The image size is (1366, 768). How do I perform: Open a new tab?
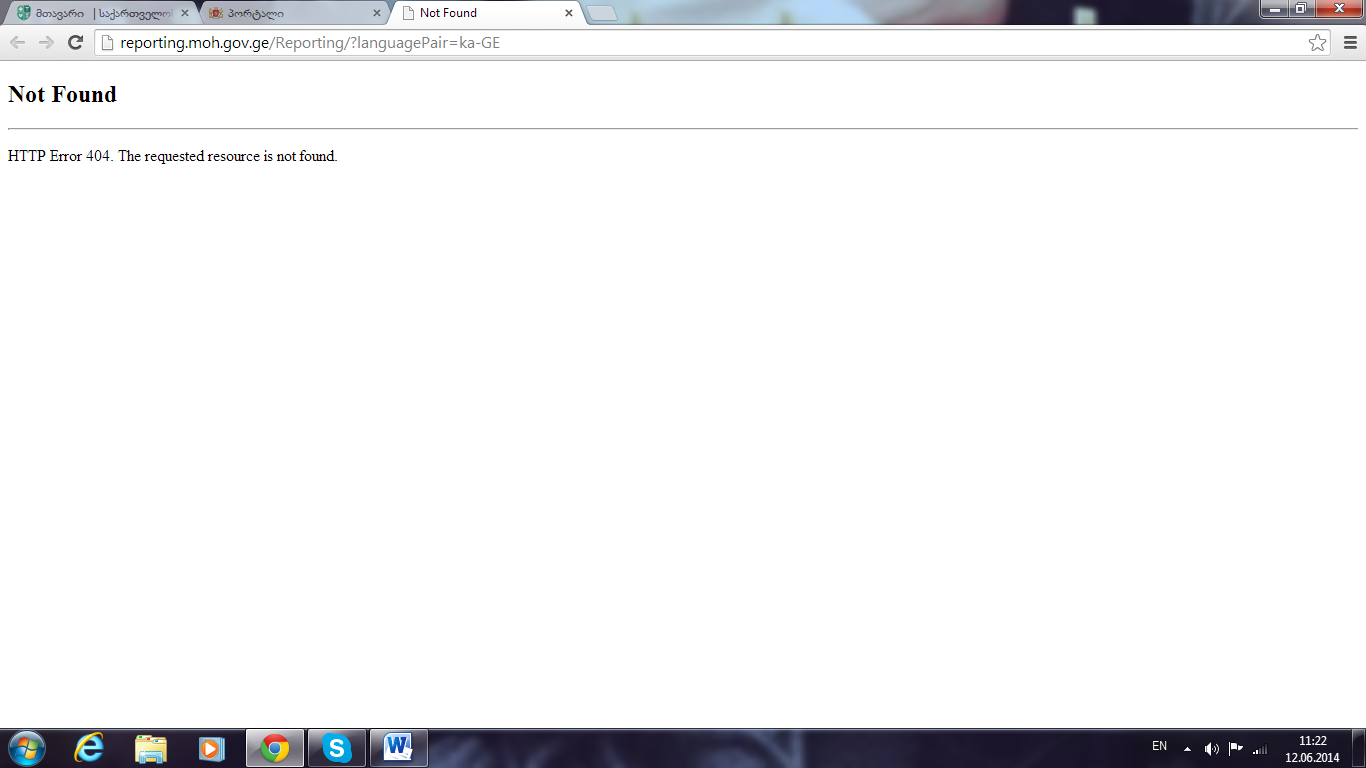[601, 13]
